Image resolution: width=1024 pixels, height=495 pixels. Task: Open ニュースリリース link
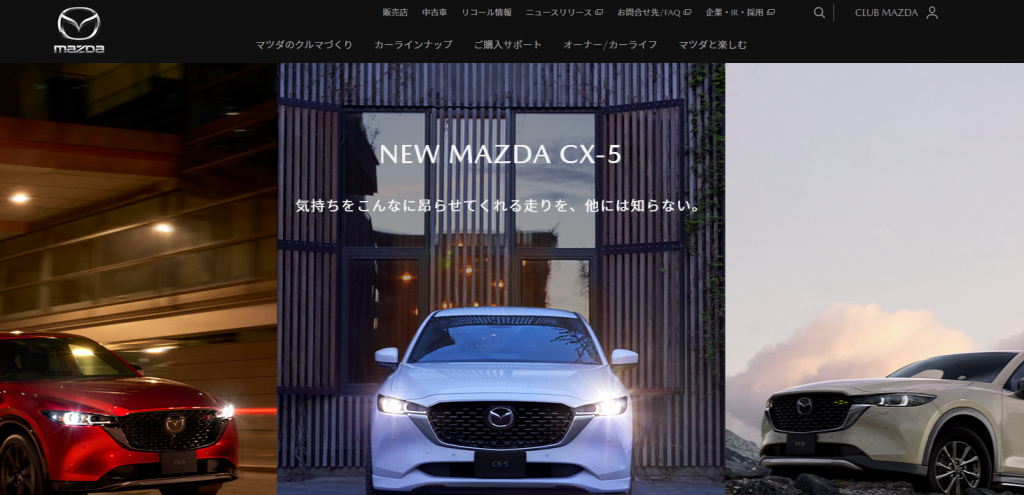(559, 12)
